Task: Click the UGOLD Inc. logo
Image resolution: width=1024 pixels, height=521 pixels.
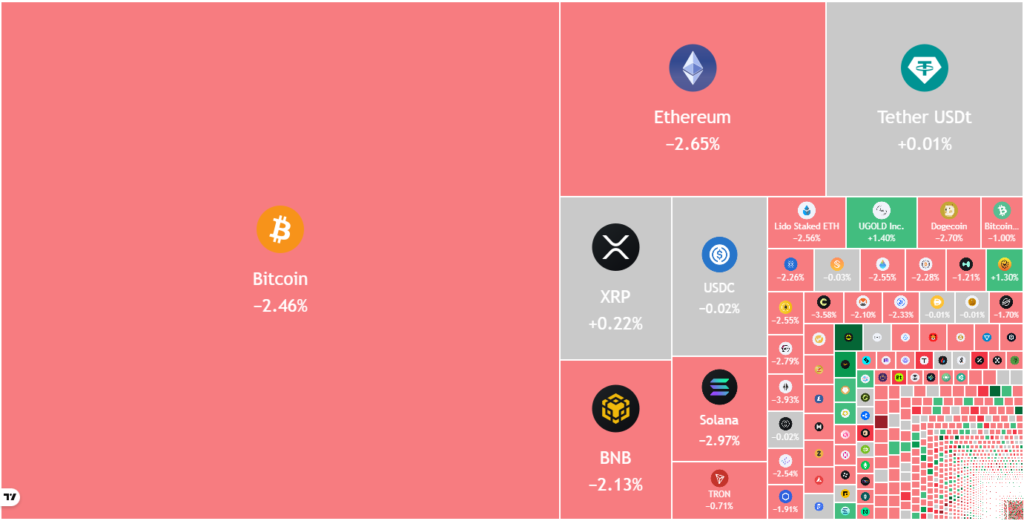Action: pyautogui.click(x=881, y=210)
